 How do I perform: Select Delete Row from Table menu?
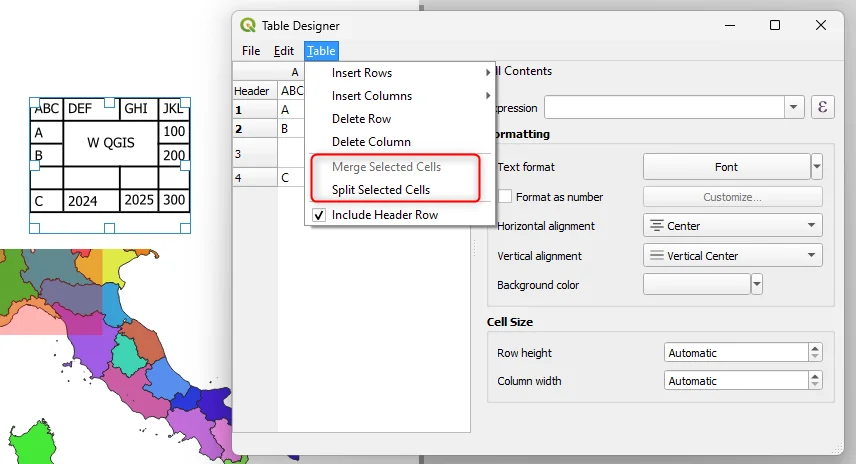coord(361,119)
